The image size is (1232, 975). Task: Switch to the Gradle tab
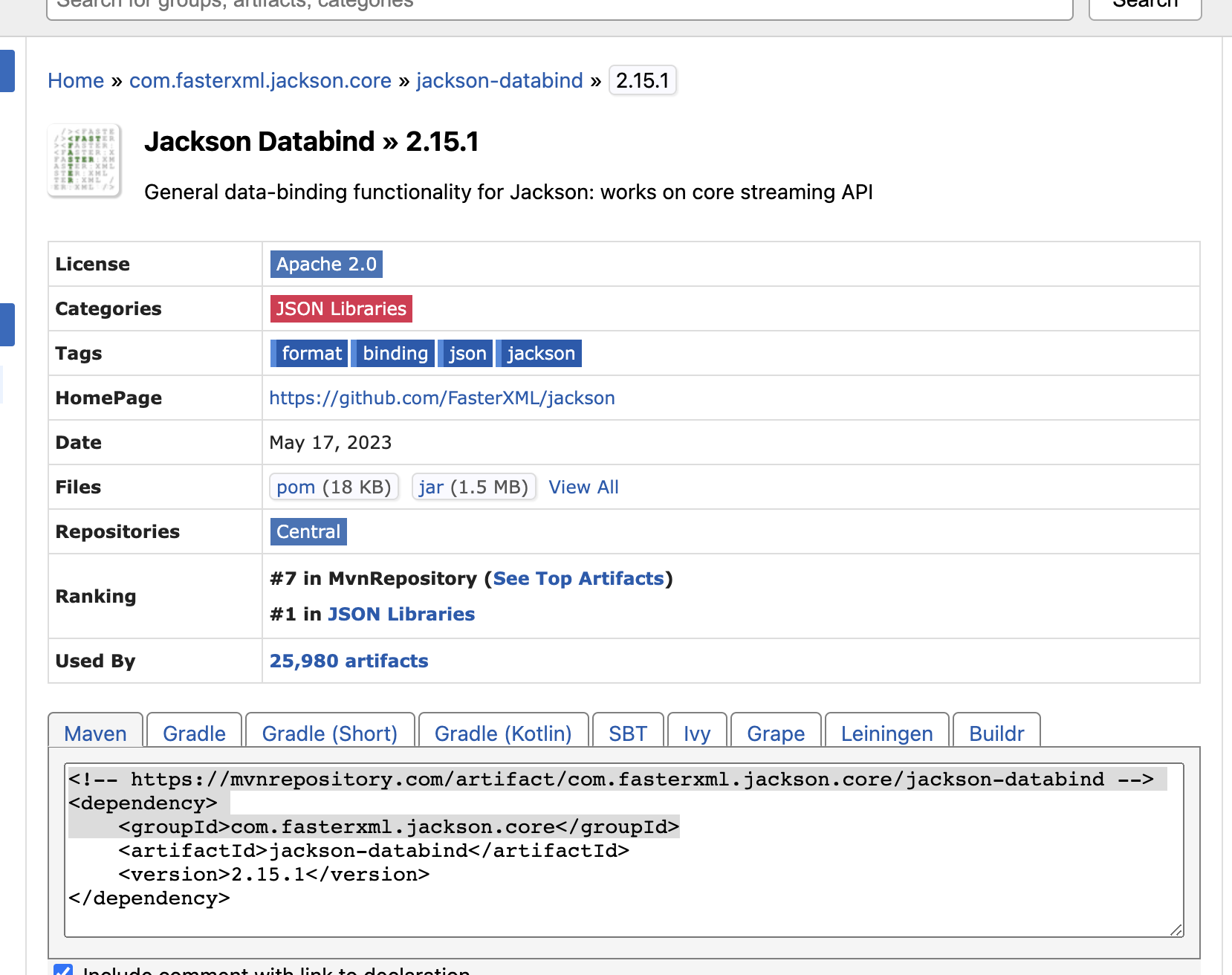(194, 731)
